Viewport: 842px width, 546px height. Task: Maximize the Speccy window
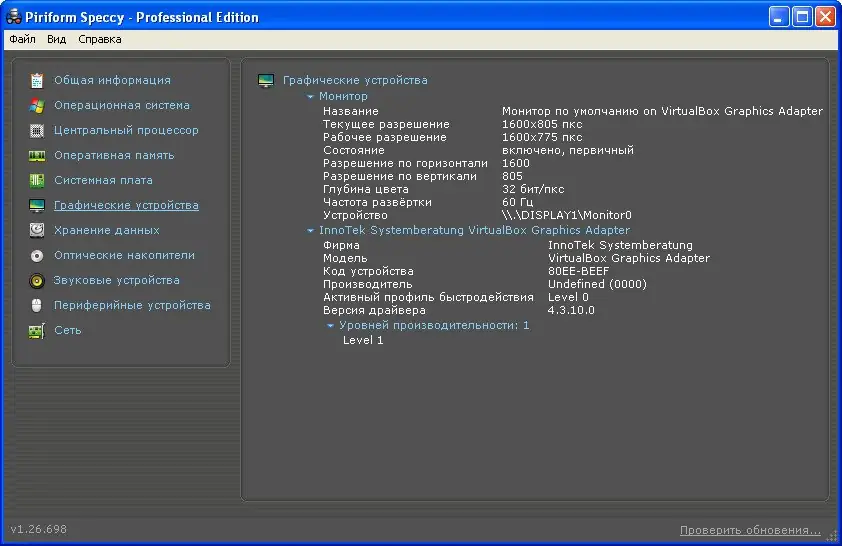click(802, 17)
